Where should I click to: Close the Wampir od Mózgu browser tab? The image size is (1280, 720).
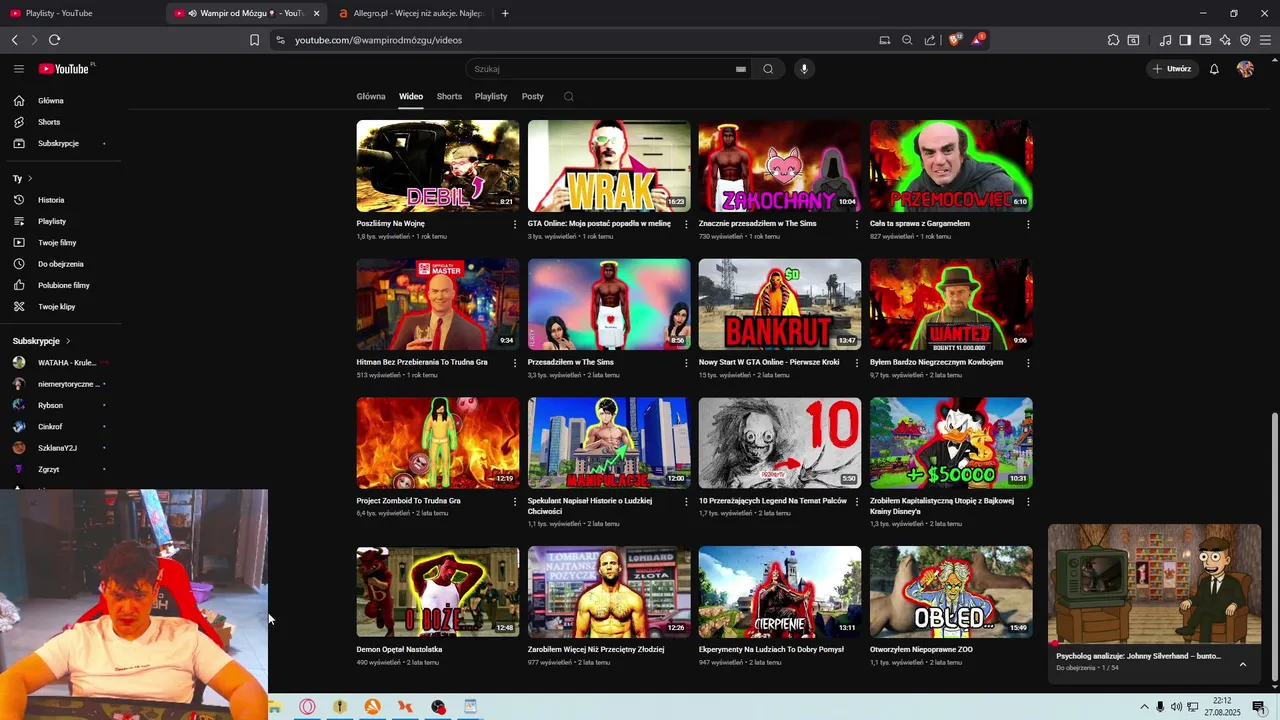coord(317,13)
